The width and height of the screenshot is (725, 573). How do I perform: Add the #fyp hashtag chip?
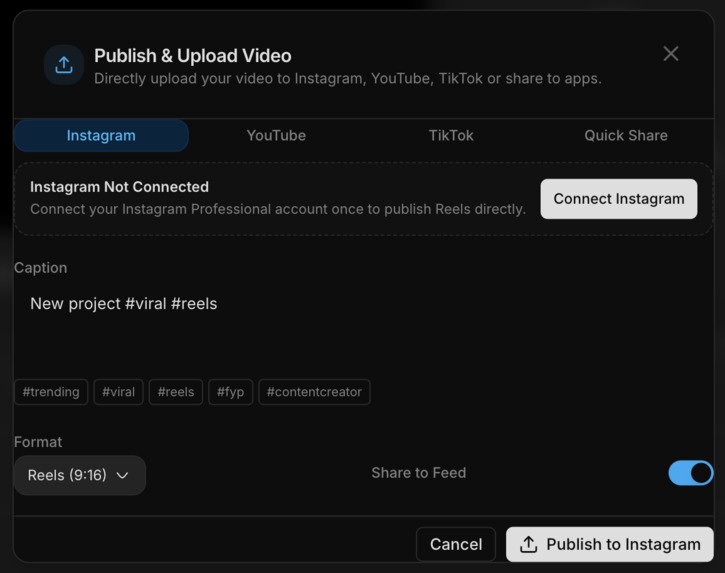tap(230, 392)
